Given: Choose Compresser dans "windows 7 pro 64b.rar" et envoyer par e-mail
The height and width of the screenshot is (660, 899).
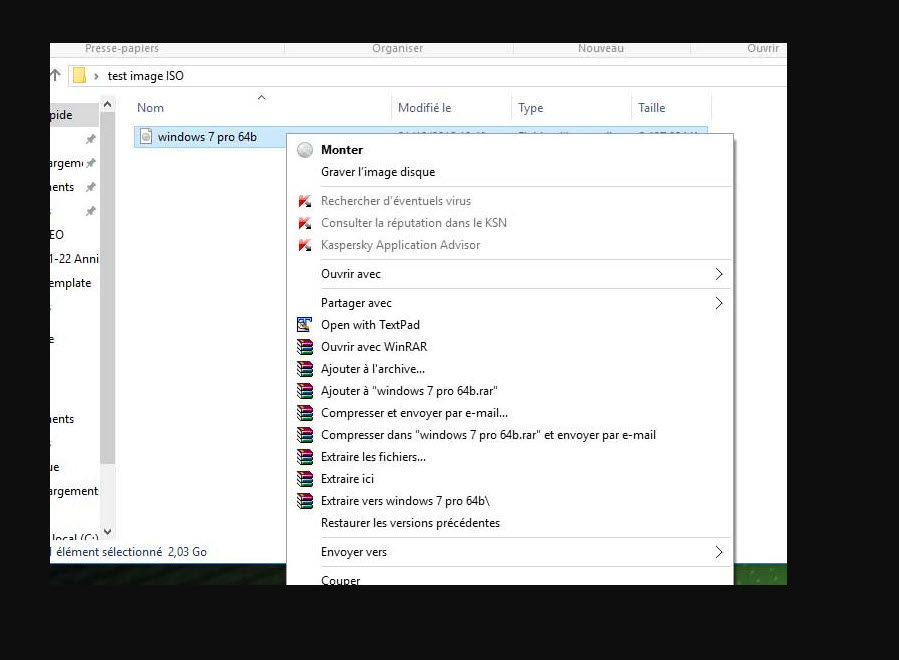Looking at the screenshot, I should (x=488, y=435).
